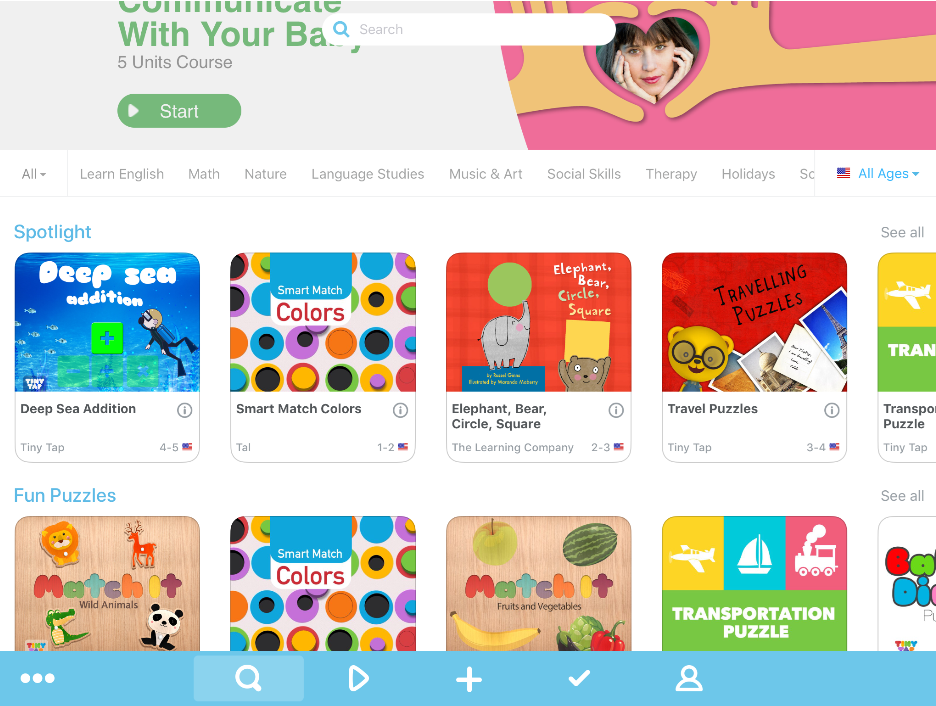
Task: Tap the play icon in bottom bar
Action: pyautogui.click(x=358, y=679)
